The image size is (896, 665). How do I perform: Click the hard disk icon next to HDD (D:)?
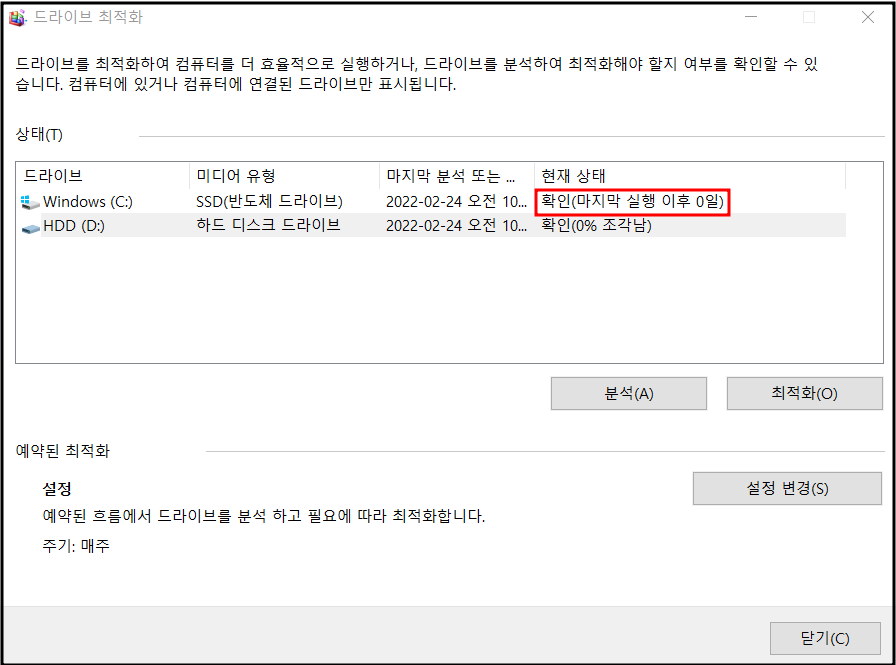[30, 225]
